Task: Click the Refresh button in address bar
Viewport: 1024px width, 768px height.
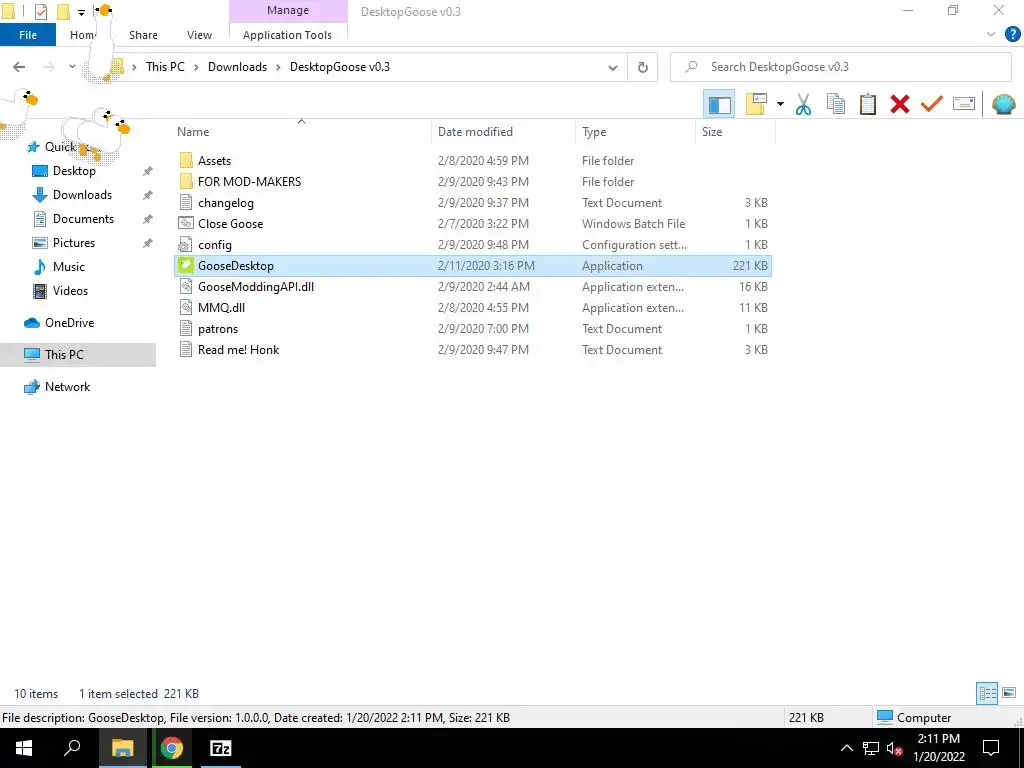Action: click(643, 67)
